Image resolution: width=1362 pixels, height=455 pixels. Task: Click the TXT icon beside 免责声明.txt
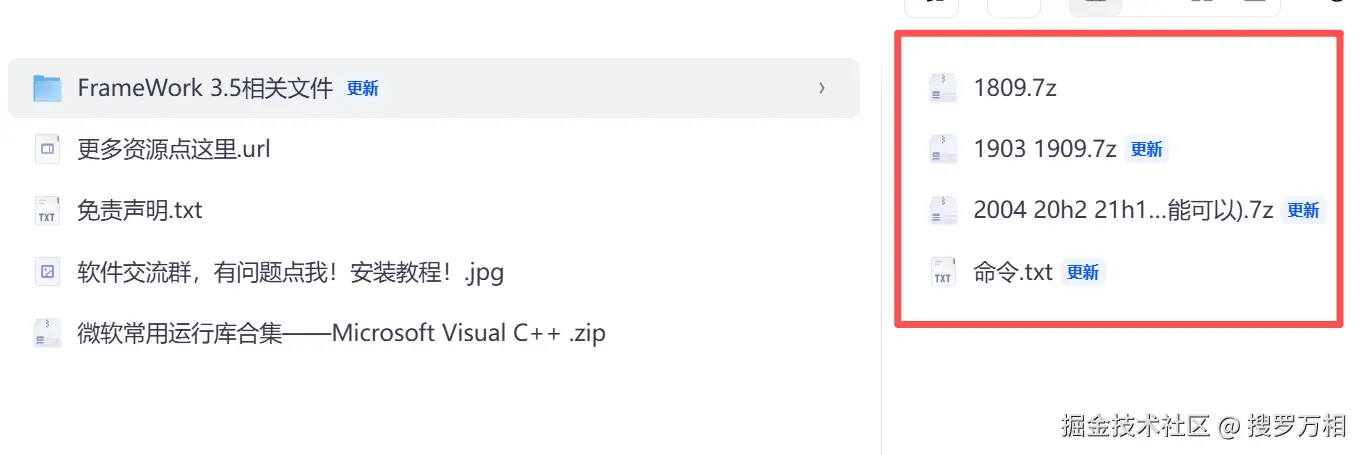(47, 211)
